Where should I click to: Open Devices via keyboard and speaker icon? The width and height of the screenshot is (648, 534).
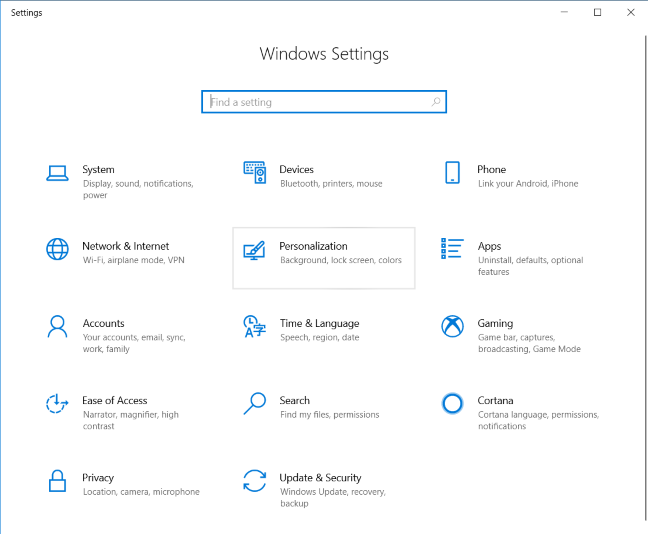(255, 173)
